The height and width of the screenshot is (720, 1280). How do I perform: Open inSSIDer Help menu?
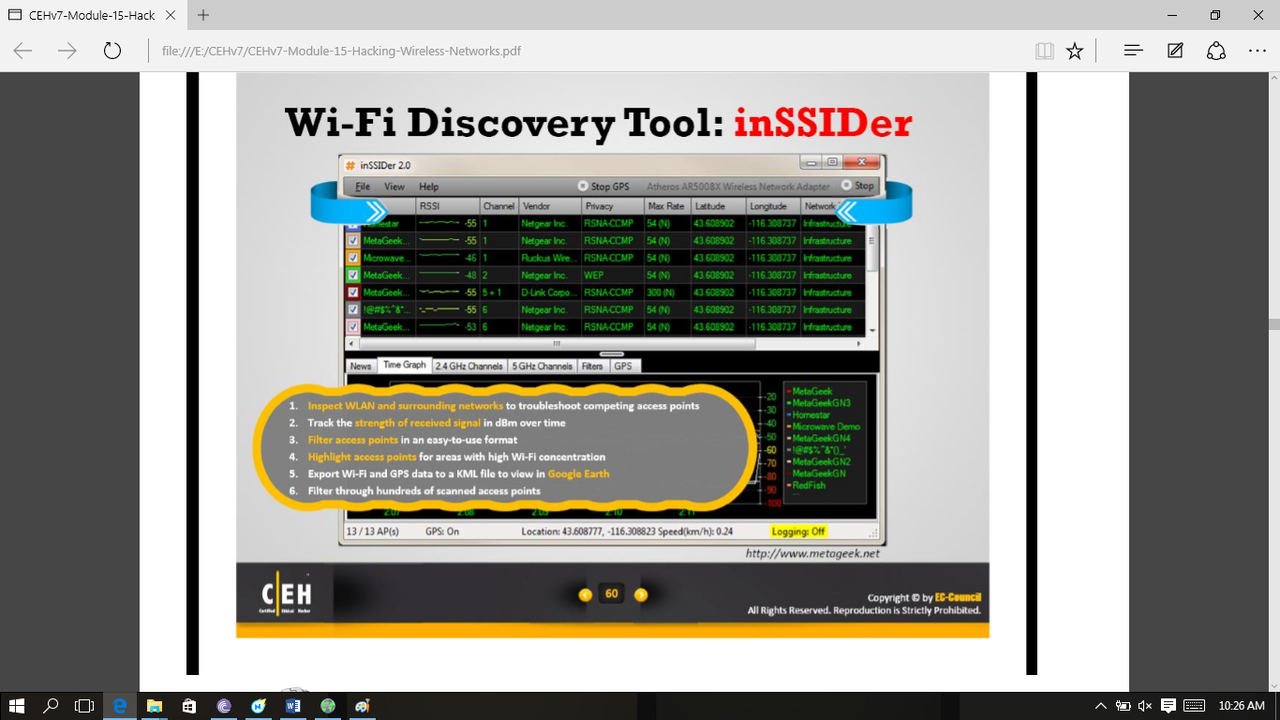[x=429, y=187]
